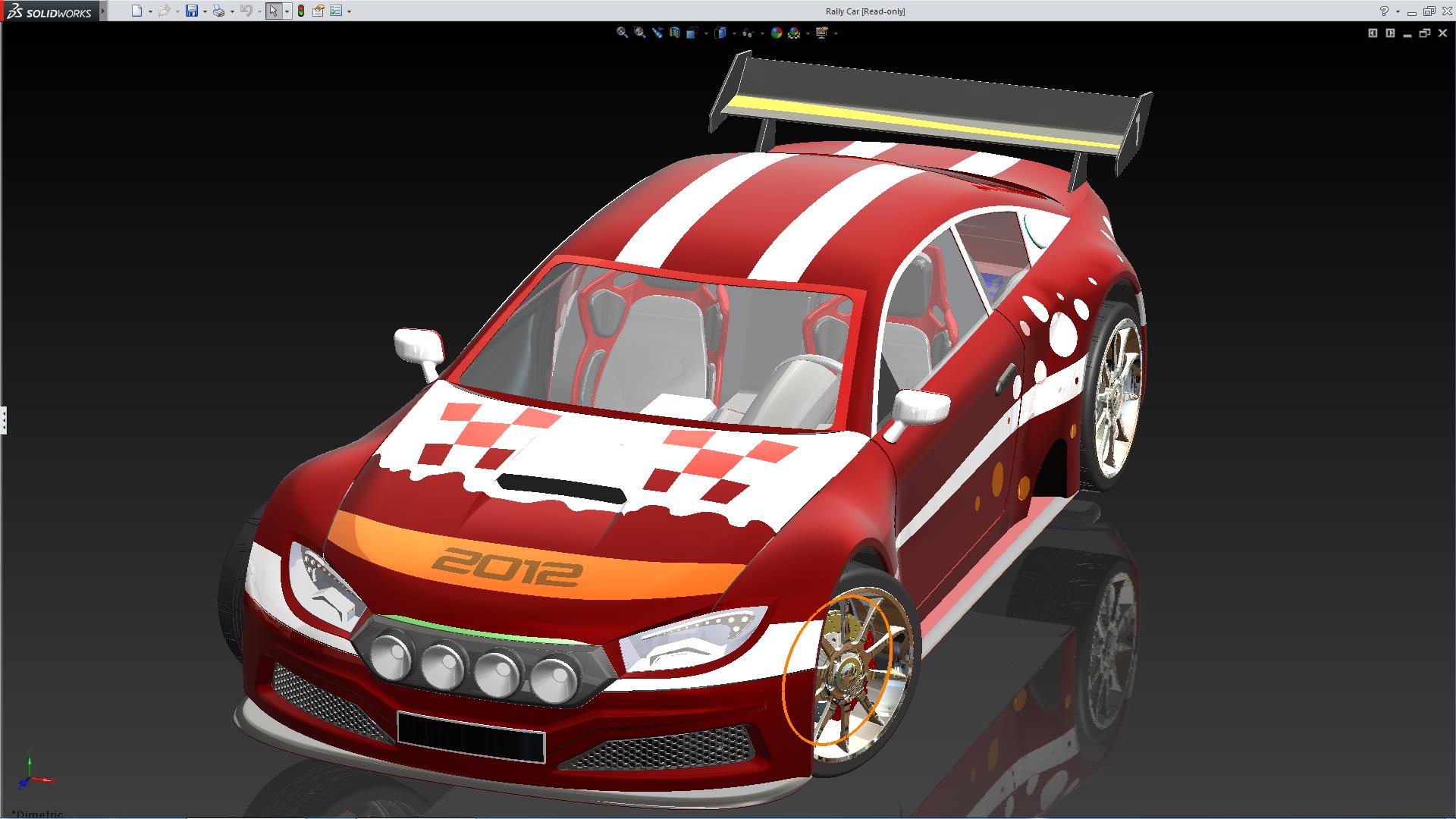Click the New document icon
Image resolution: width=1456 pixels, height=819 pixels.
[x=136, y=11]
